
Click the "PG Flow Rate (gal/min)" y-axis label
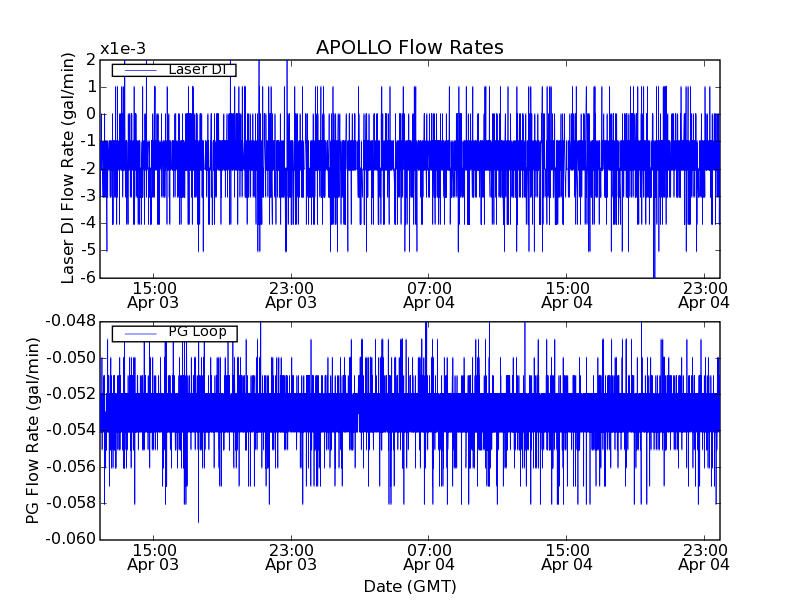pyautogui.click(x=32, y=430)
